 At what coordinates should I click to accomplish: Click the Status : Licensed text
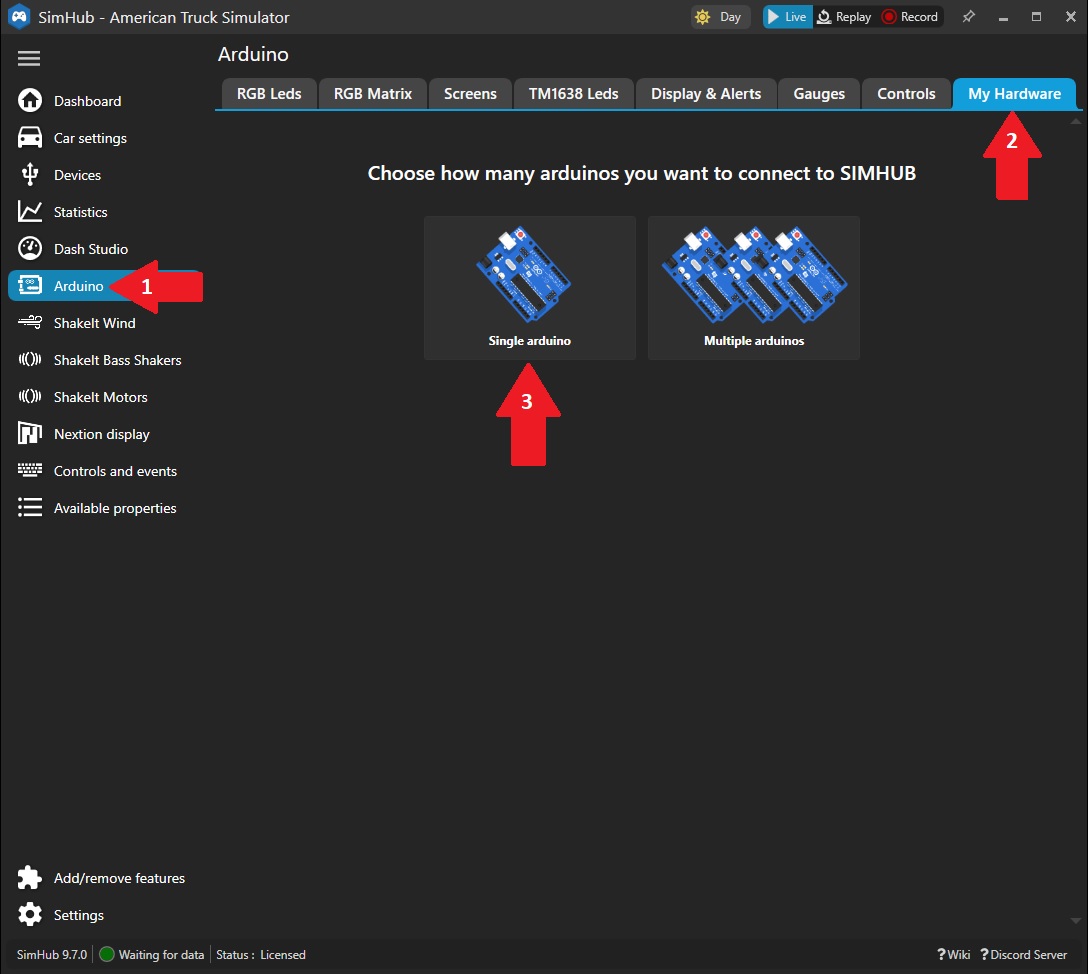tap(260, 955)
